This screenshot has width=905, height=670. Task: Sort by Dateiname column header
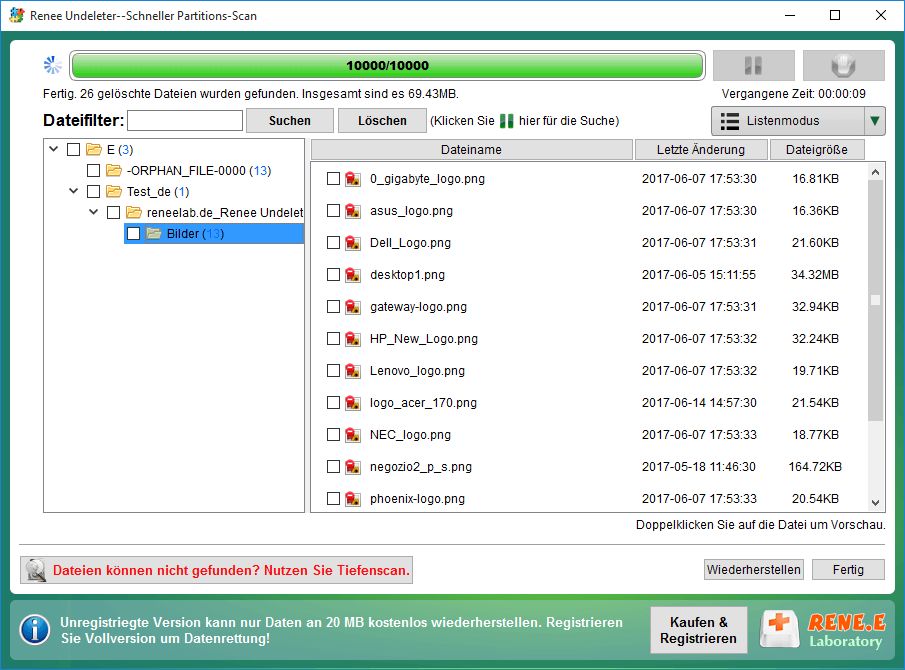pos(472,149)
